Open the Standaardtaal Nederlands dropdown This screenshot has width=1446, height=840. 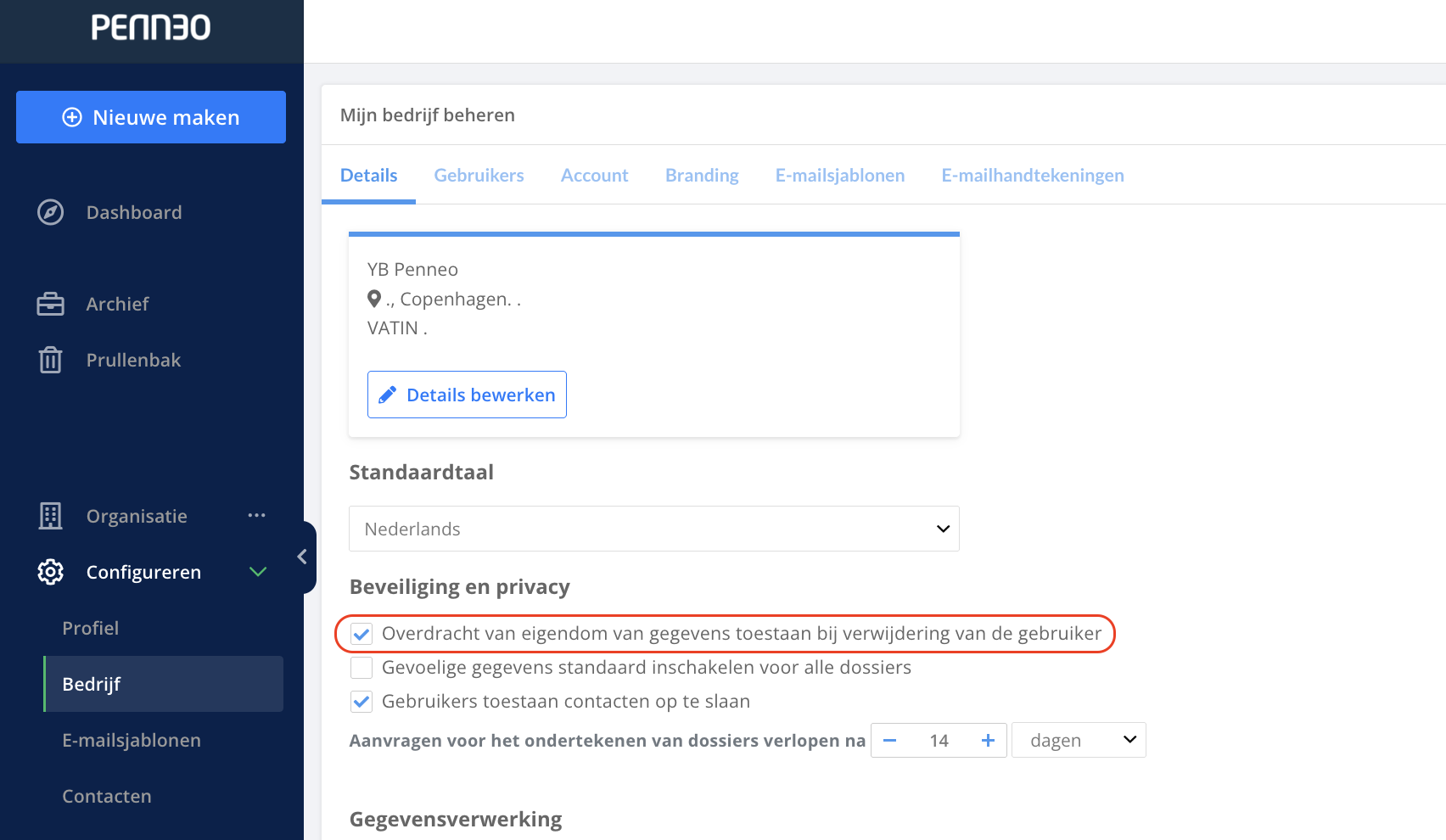[654, 529]
